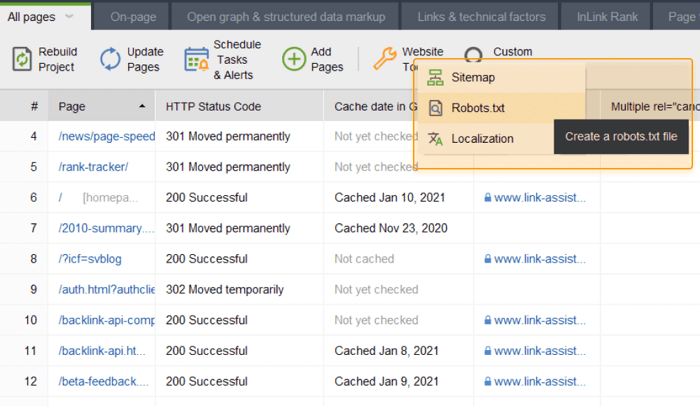
Task: Select Sitemap menu entry
Action: pyautogui.click(x=472, y=78)
